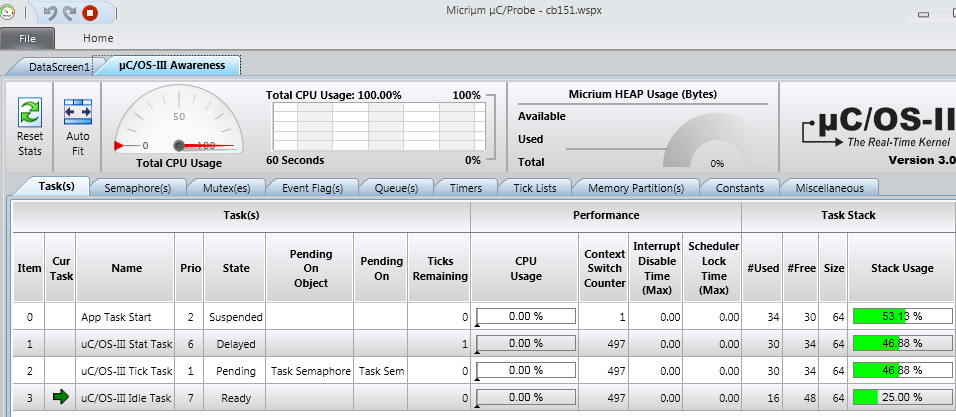The height and width of the screenshot is (417, 956).
Task: Click the green current-task arrow on Idle Task row
Action: coord(61,397)
